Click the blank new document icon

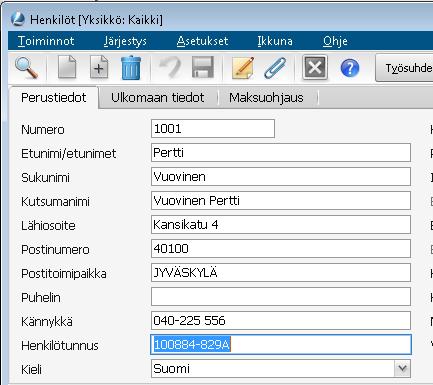pyautogui.click(x=67, y=67)
